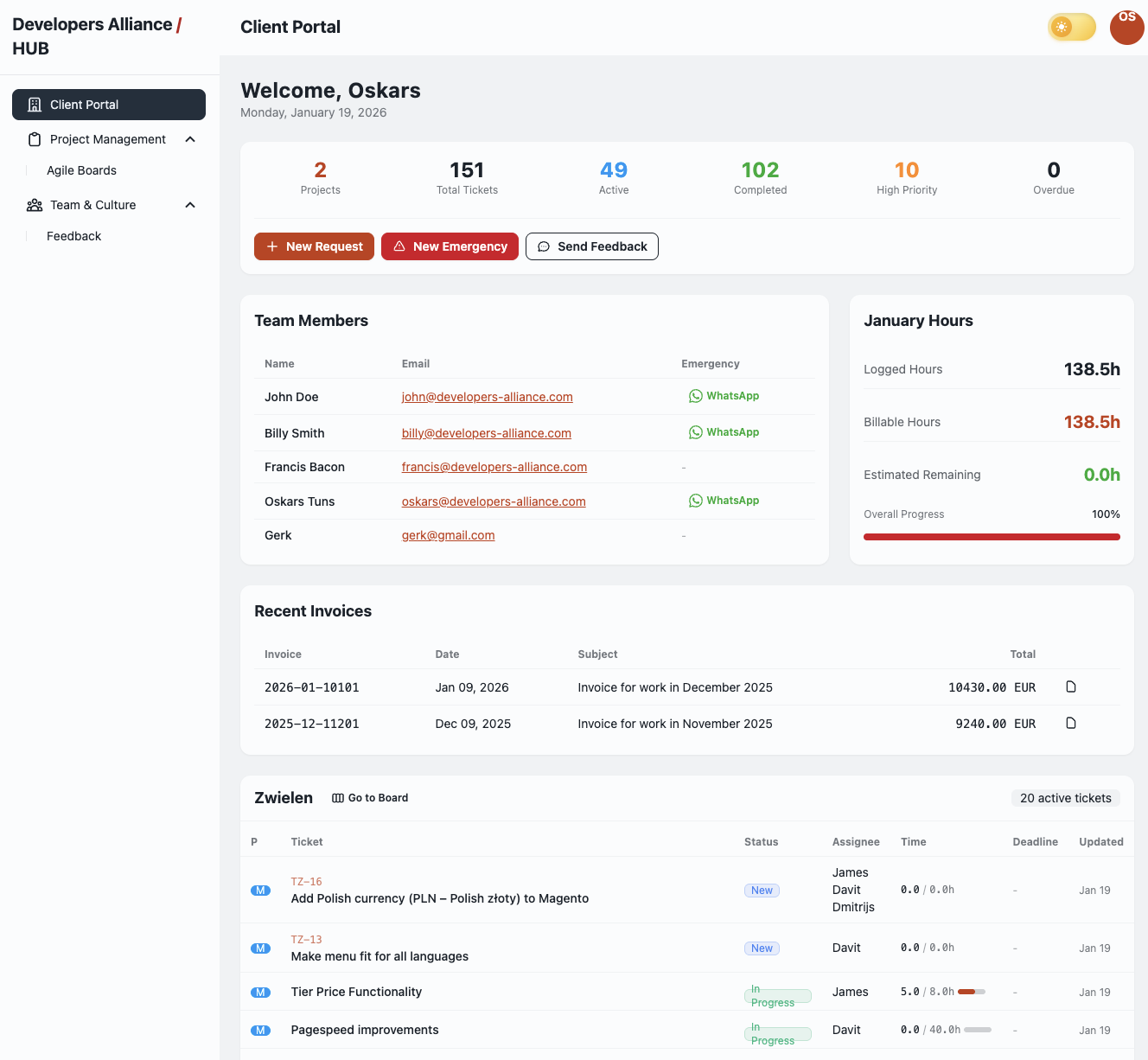
Task: Download the invoice document for 2026-01-10101
Action: [1071, 686]
